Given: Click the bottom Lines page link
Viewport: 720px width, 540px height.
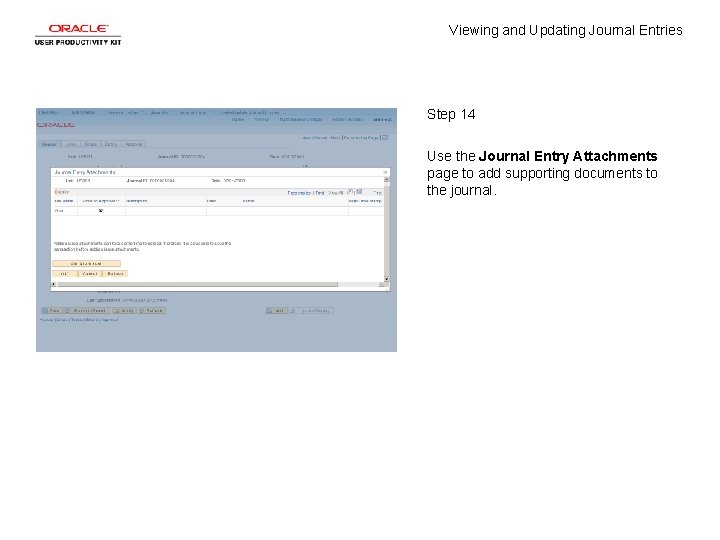Looking at the screenshot, I should (x=62, y=320).
